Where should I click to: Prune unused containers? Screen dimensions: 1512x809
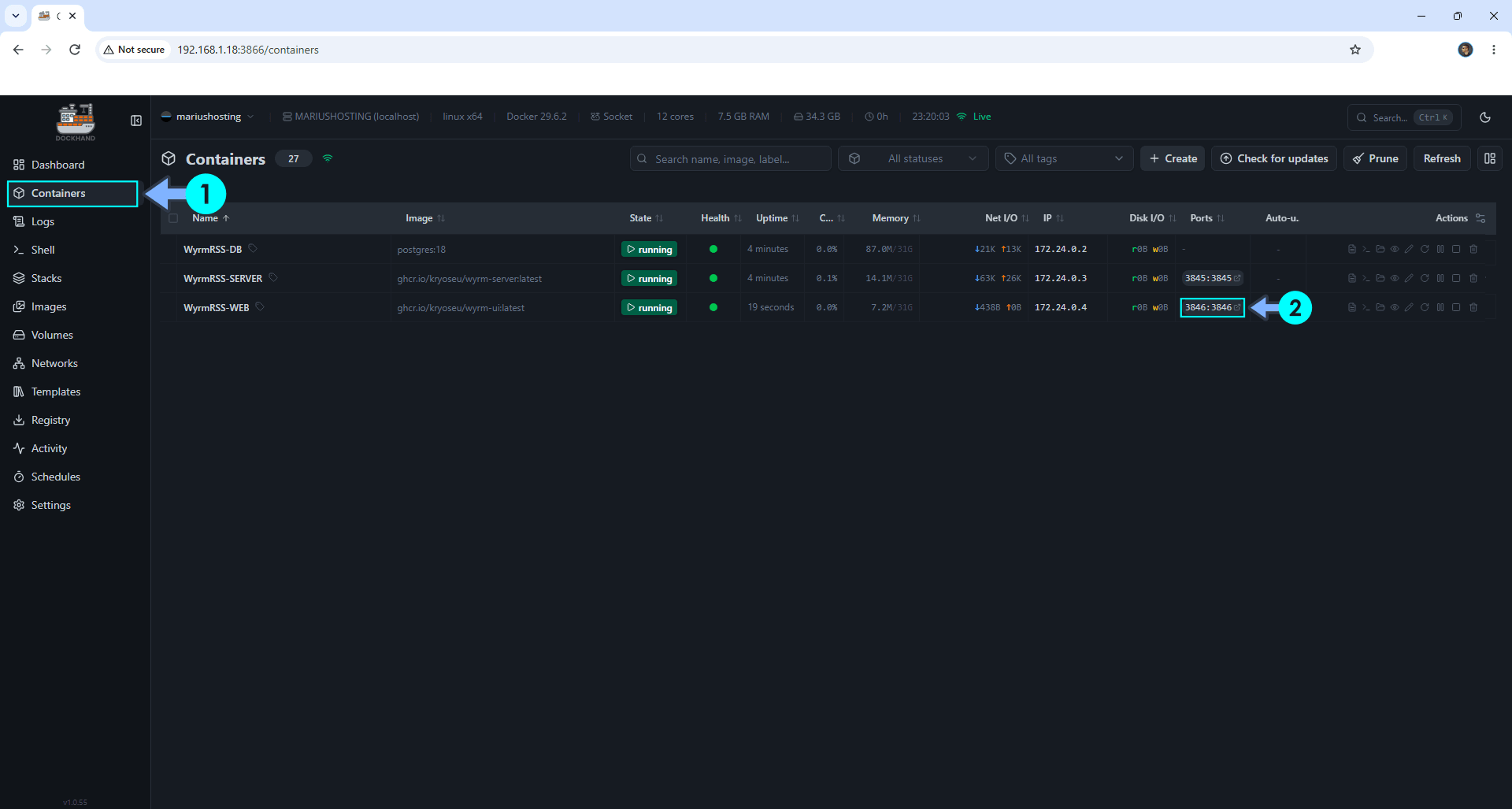click(x=1375, y=158)
